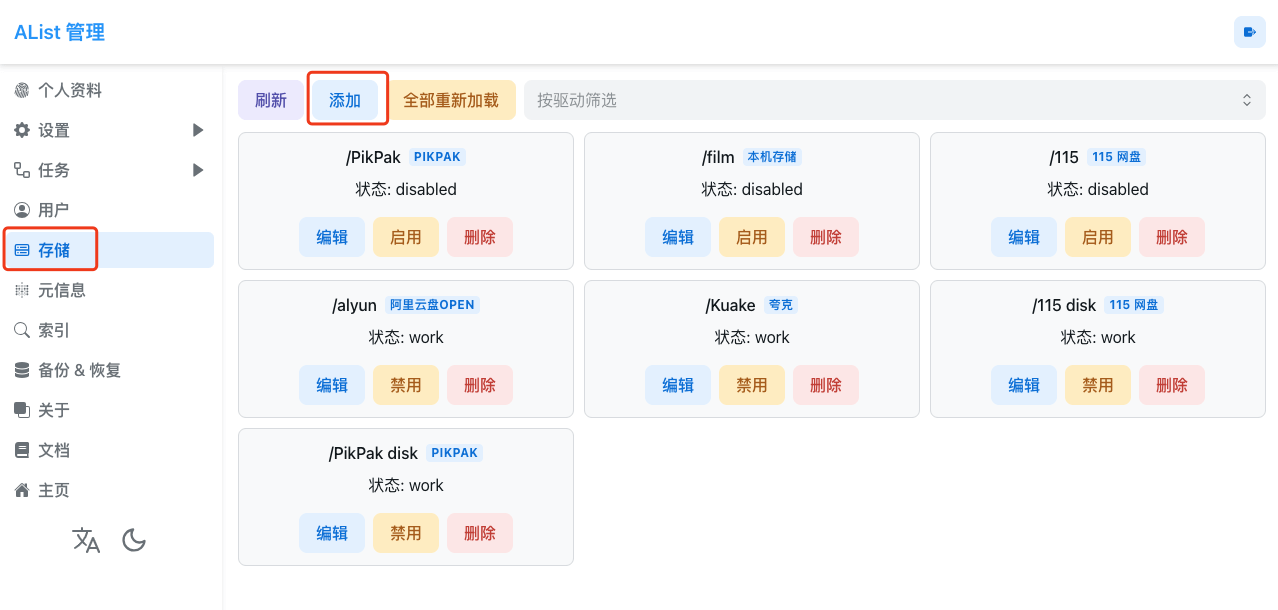Open 用户 in the sidebar menu
This screenshot has width=1278, height=610.
53,210
